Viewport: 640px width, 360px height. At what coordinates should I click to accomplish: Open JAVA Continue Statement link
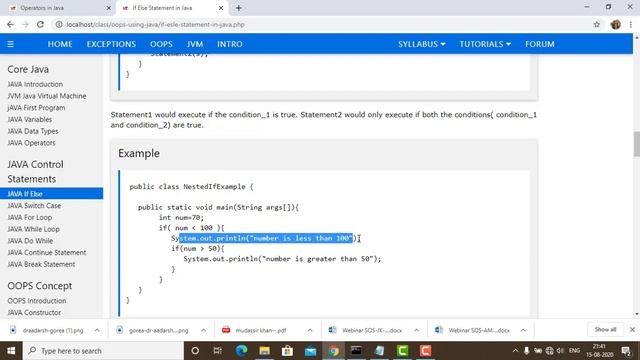[47, 253]
